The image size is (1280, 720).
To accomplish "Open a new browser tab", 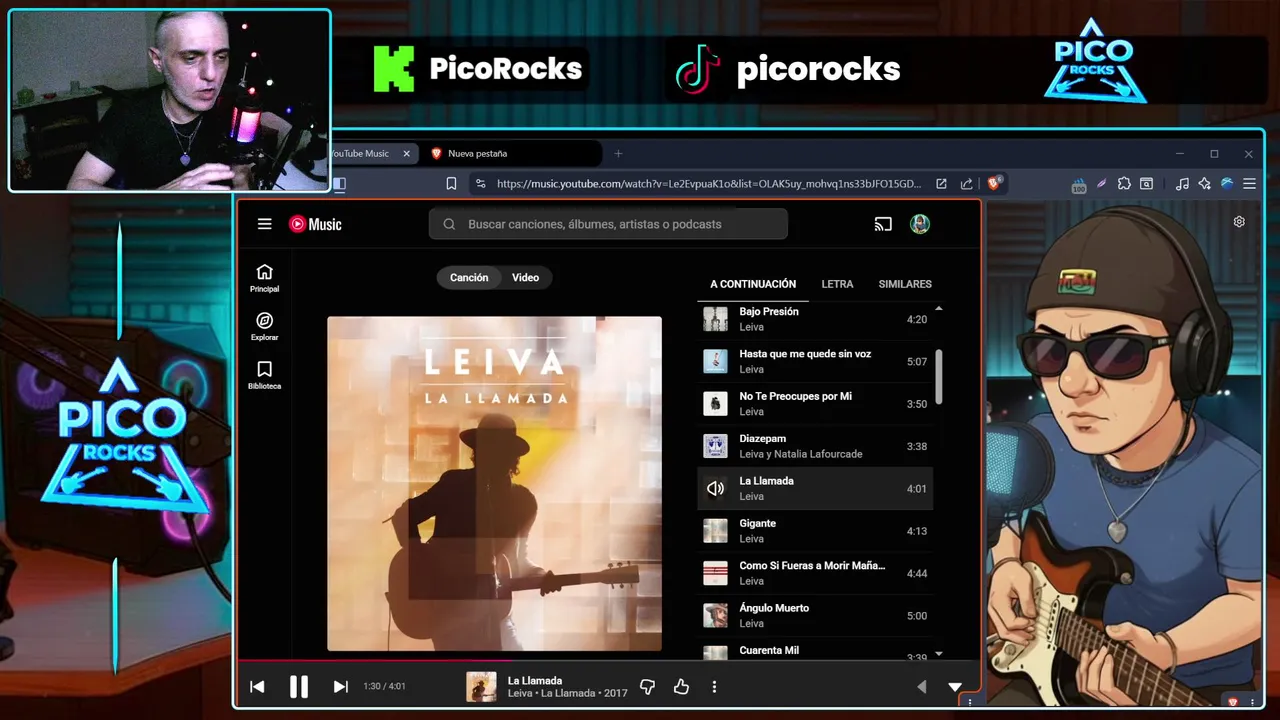I will pyautogui.click(x=618, y=154).
